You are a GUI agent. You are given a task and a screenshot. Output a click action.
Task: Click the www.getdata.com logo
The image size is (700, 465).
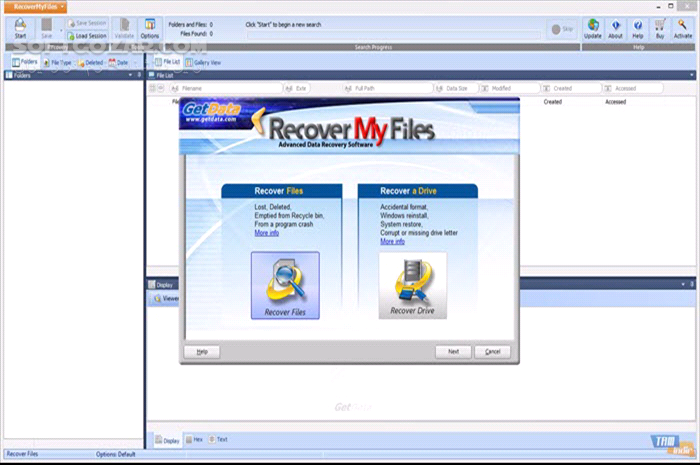click(x=211, y=113)
